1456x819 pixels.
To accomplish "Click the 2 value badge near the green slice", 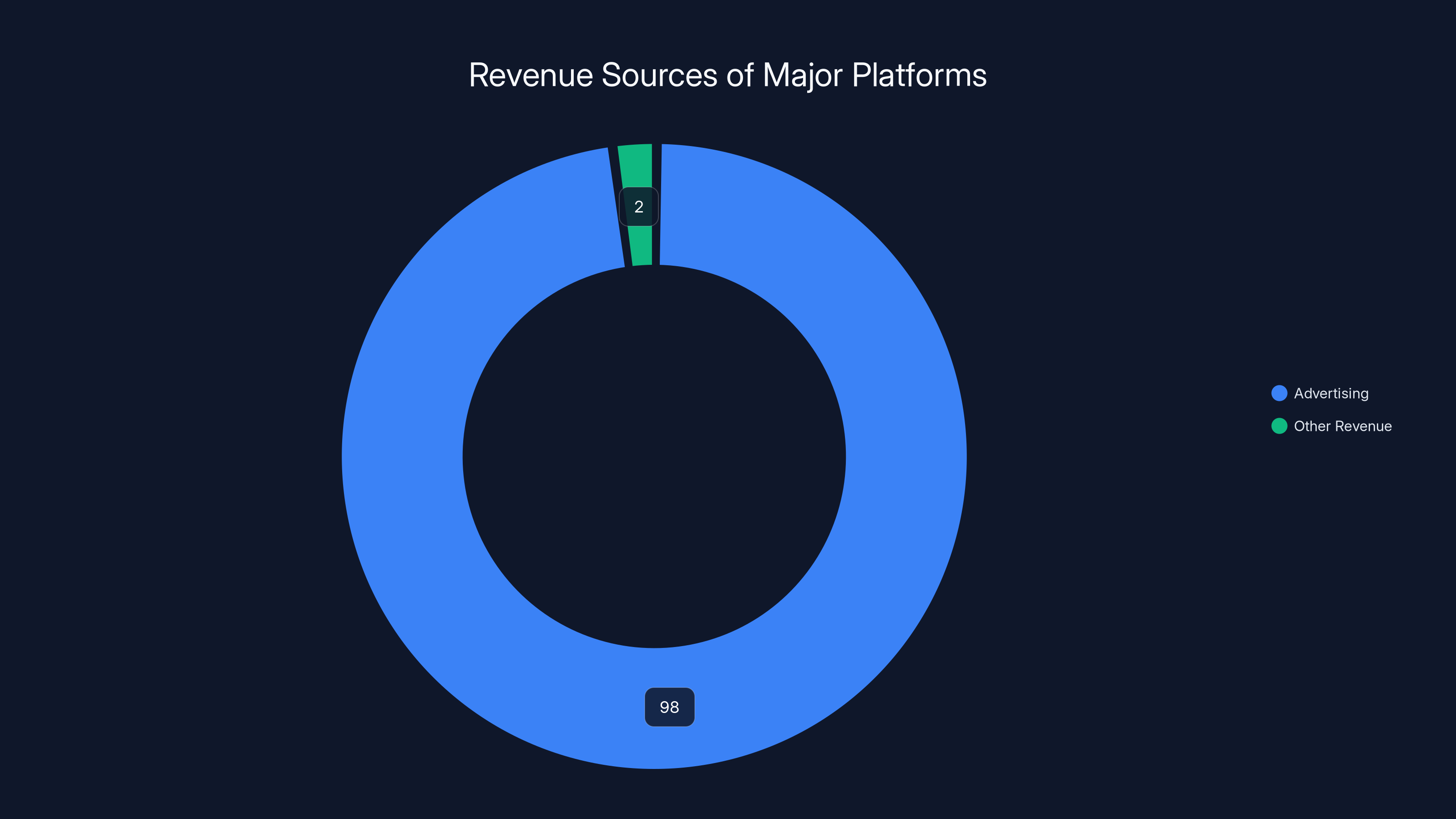I will [639, 207].
